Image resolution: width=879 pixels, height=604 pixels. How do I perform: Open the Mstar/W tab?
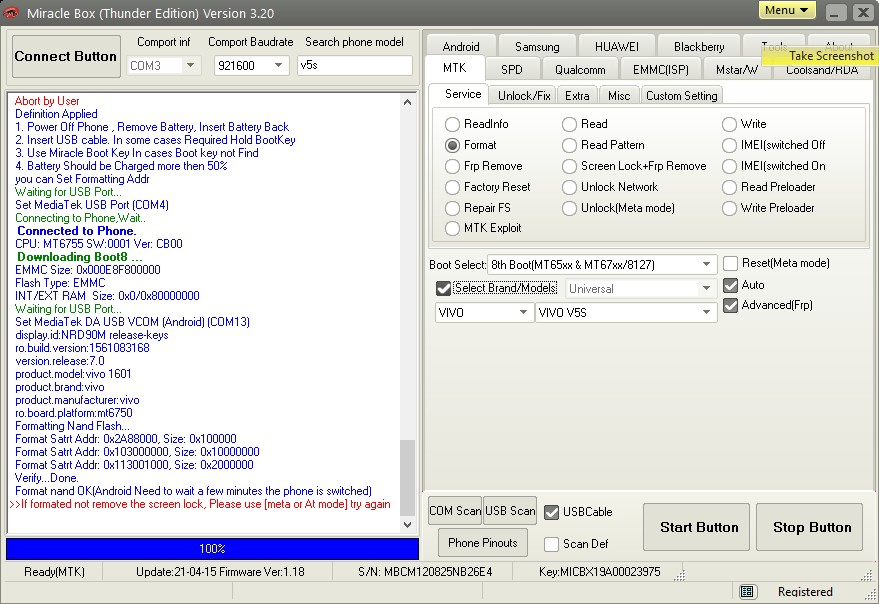tap(737, 70)
